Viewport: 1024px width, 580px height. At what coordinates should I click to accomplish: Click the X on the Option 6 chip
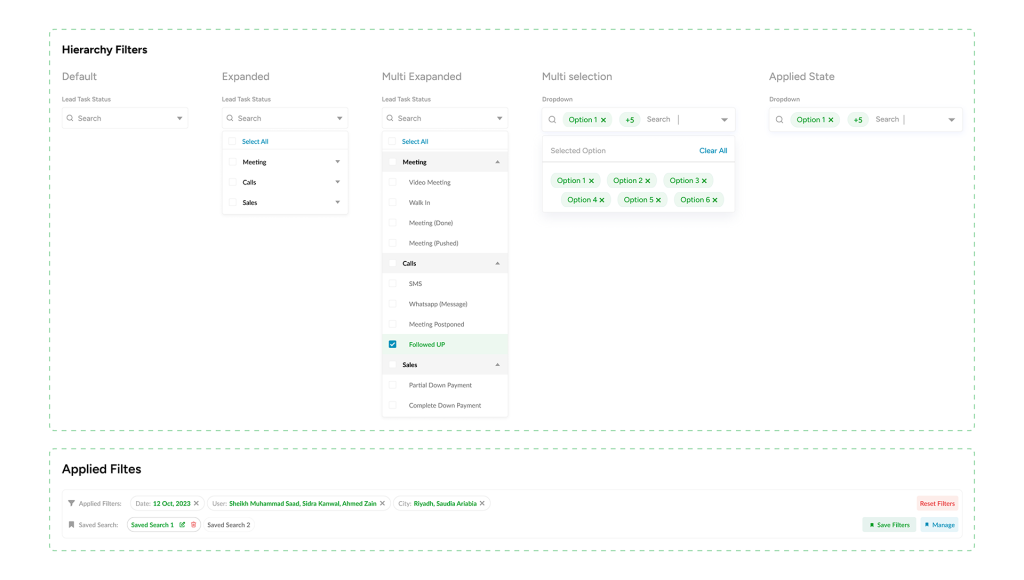click(715, 200)
